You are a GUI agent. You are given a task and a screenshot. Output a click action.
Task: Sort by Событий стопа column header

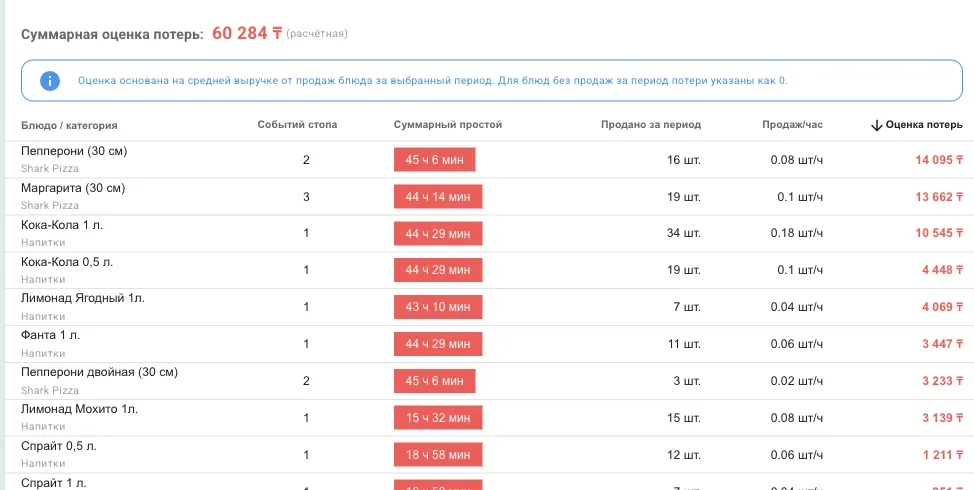[x=298, y=125]
